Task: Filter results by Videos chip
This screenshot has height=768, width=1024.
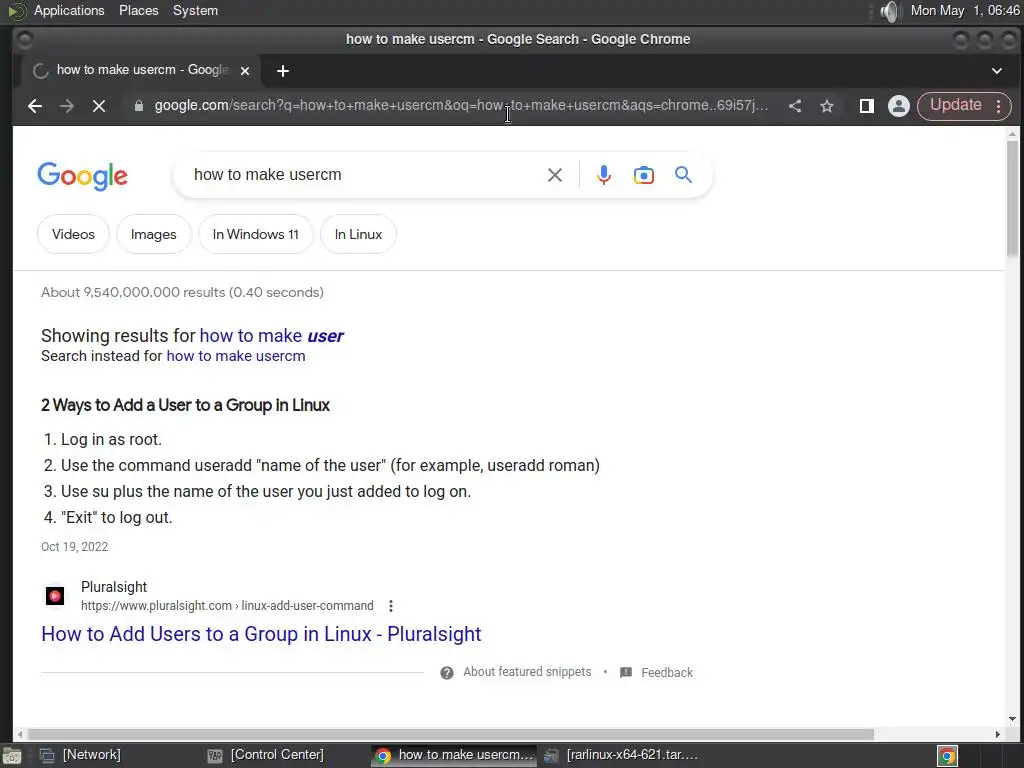Action: click(x=73, y=234)
